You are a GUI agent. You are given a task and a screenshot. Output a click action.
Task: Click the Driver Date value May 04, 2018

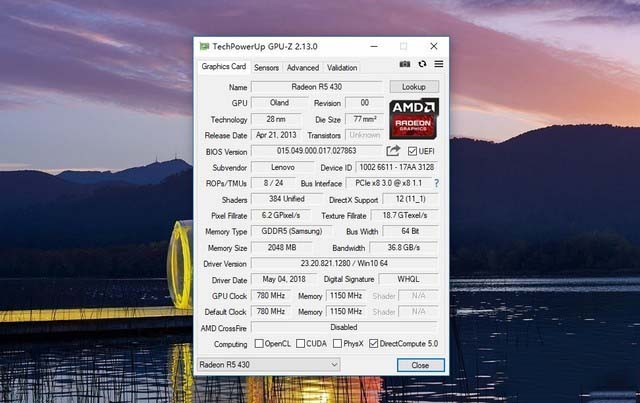[284, 279]
